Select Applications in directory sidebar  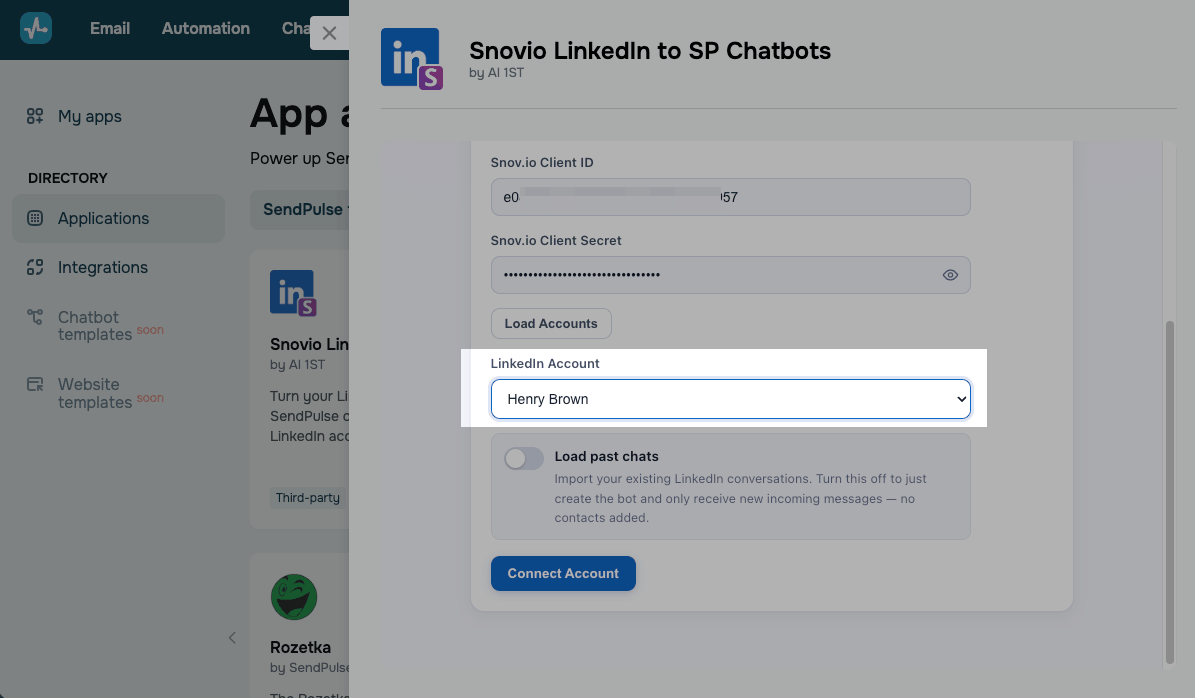[x=118, y=218]
